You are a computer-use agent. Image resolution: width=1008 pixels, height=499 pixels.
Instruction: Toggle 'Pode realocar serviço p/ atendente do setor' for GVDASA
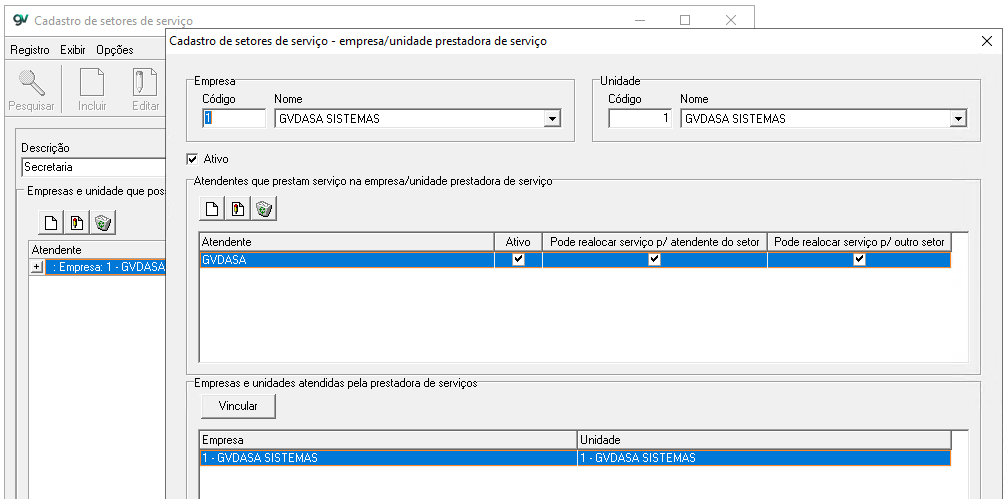point(654,260)
